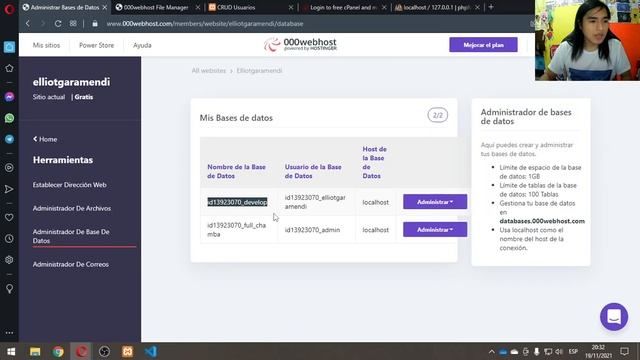
Task: Go back to previous page
Action: click(28, 24)
